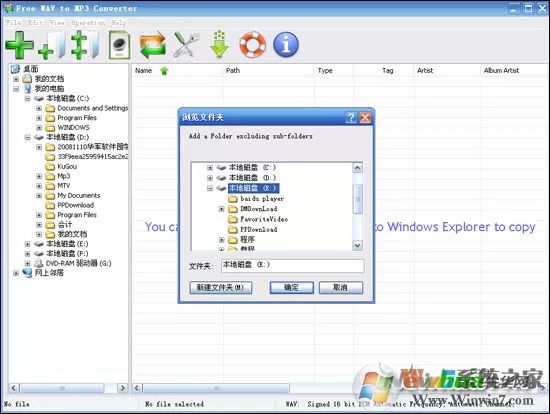This screenshot has height=414, width=550.
Task: Expand the Mp3 folder in left tree
Action: [39, 176]
